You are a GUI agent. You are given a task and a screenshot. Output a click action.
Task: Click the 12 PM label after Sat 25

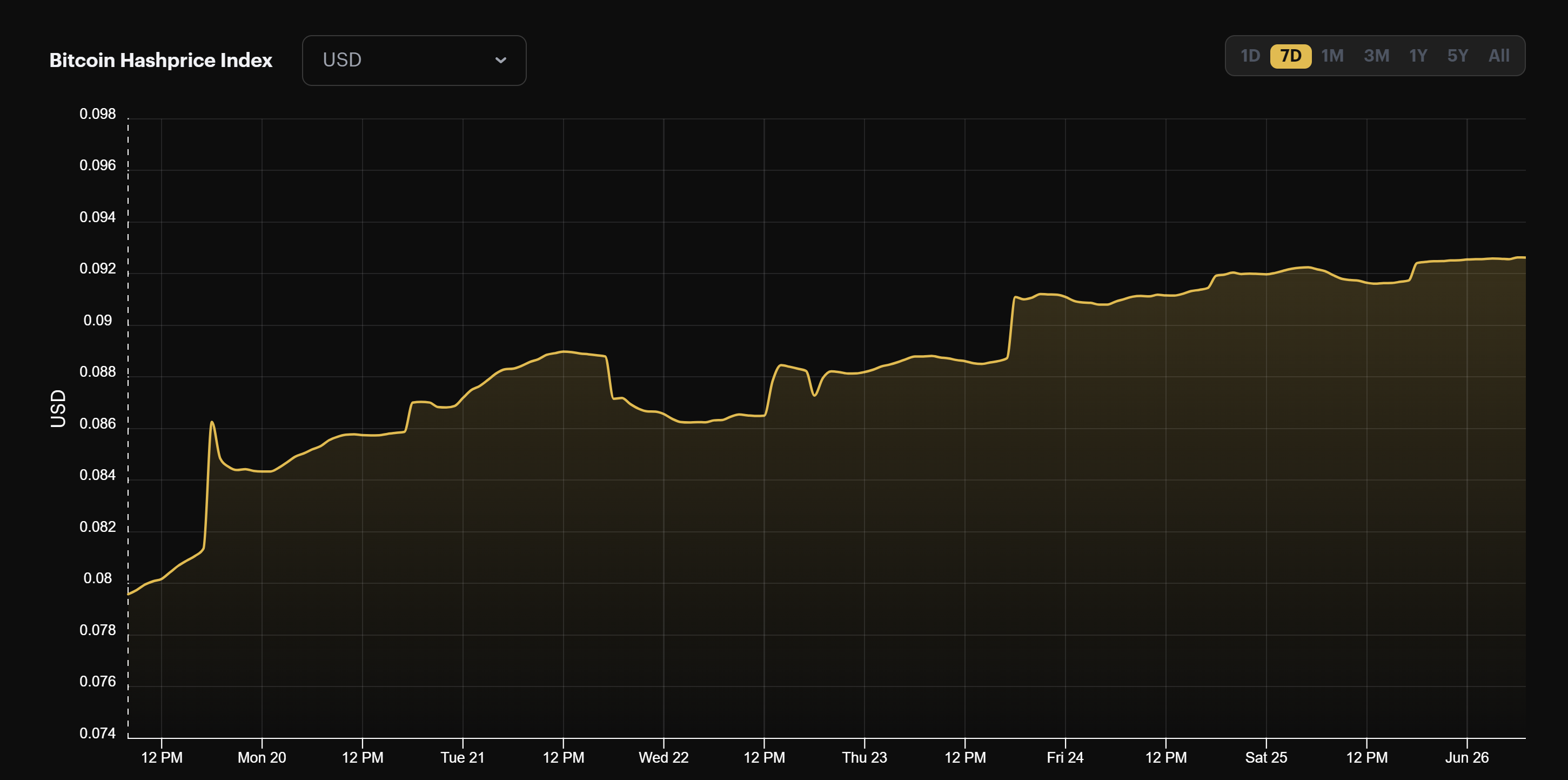coord(1366,757)
